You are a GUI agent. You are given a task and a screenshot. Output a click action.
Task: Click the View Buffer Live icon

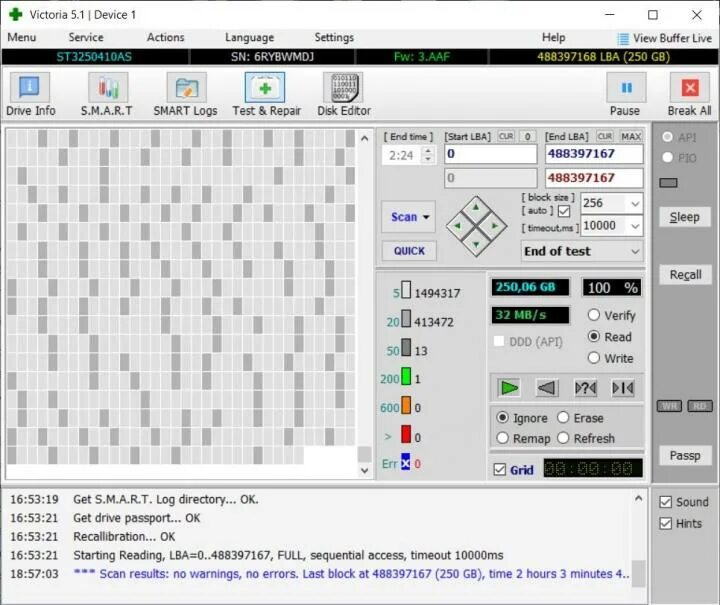(x=623, y=39)
